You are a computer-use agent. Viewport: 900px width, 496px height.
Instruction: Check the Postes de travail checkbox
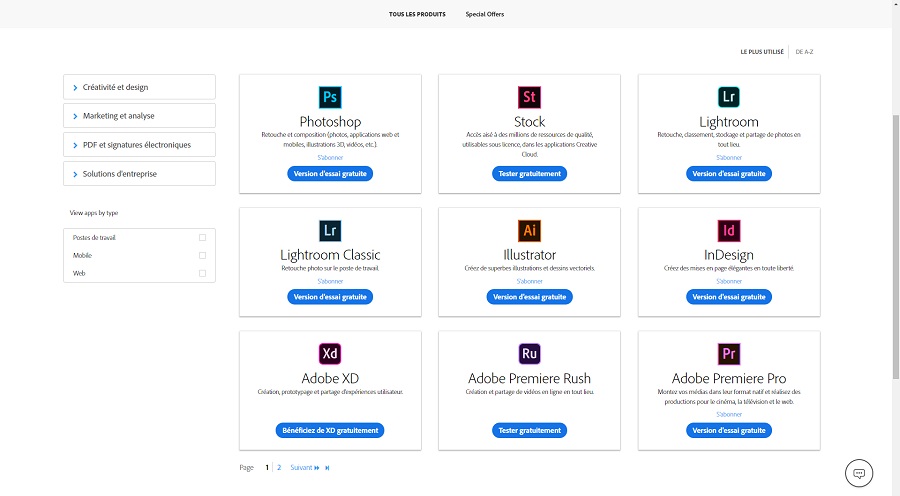tap(202, 237)
